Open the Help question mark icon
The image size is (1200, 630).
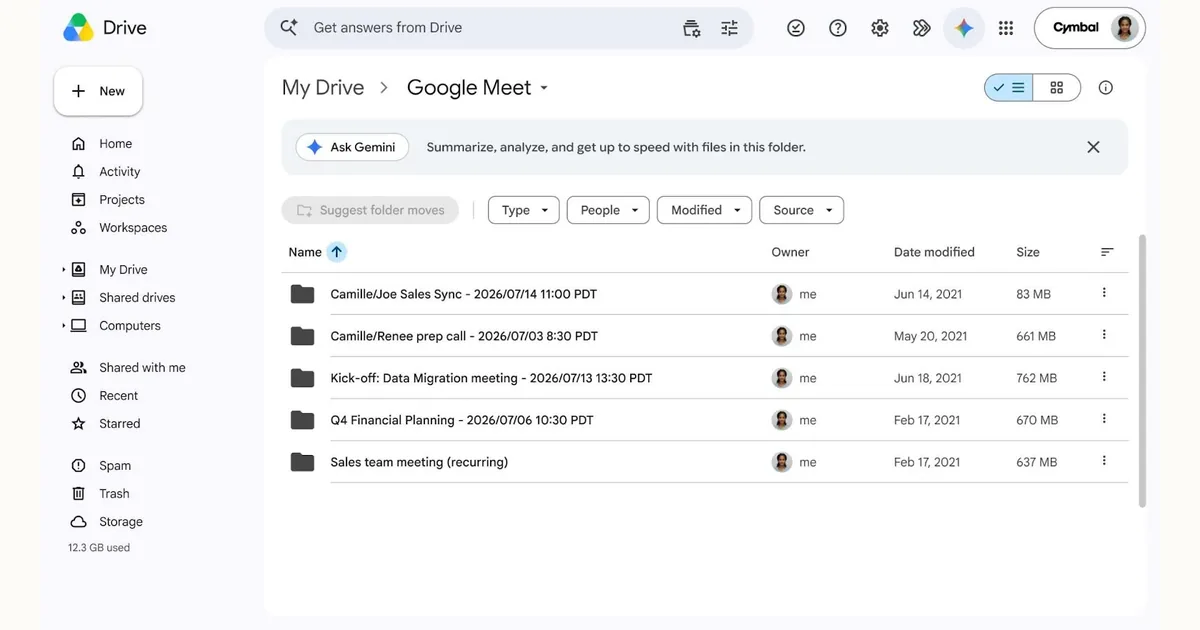click(x=838, y=28)
